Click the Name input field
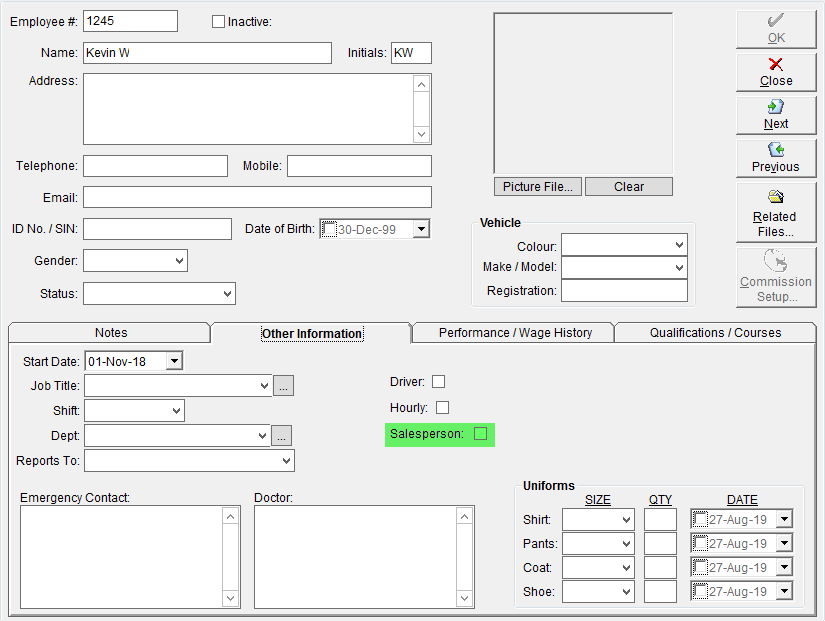 click(207, 53)
